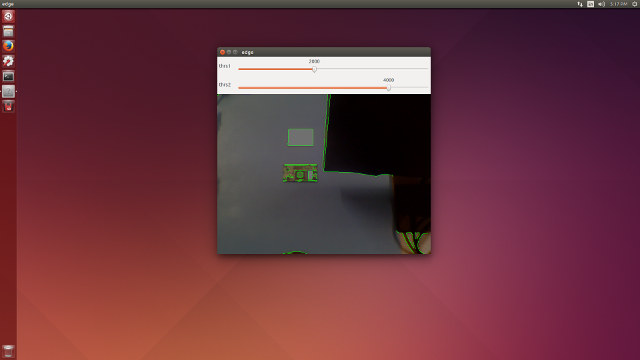Click thrs2 slider track near its start
Image resolution: width=640 pixels, height=360 pixels.
[253, 88]
